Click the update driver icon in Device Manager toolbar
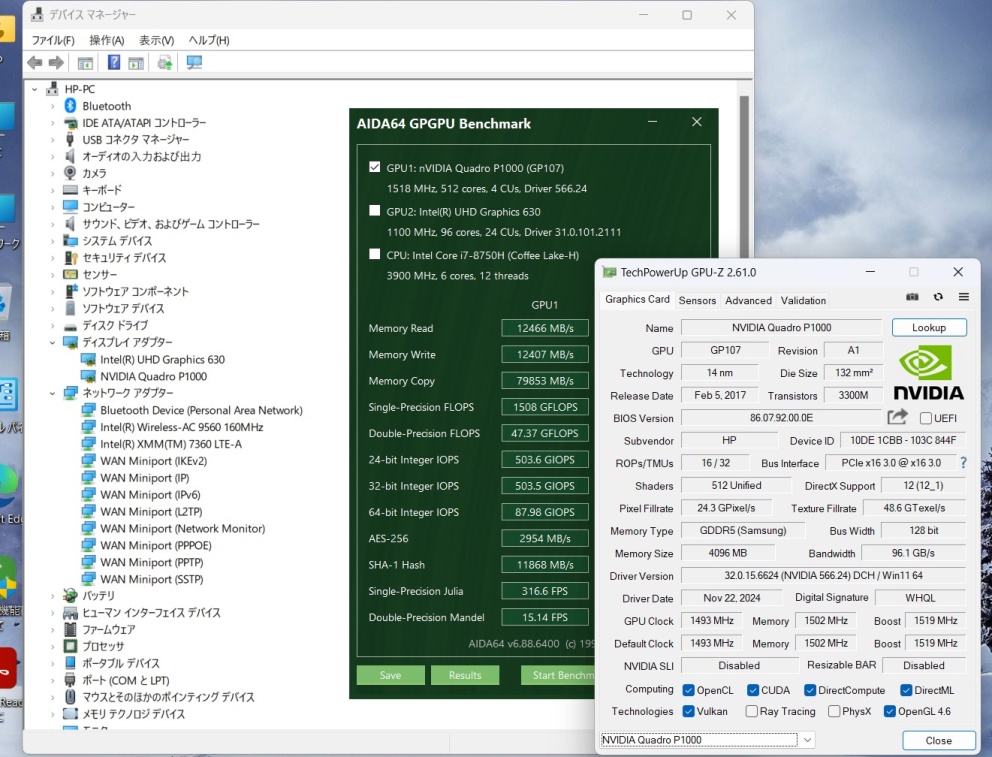 click(164, 62)
